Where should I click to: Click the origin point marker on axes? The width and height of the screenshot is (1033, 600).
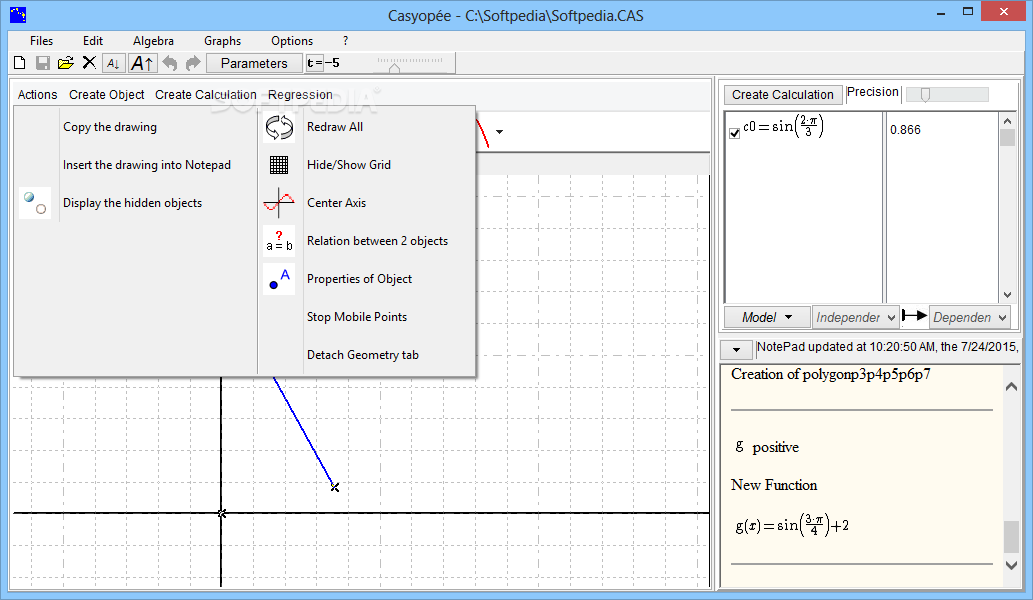(x=221, y=513)
